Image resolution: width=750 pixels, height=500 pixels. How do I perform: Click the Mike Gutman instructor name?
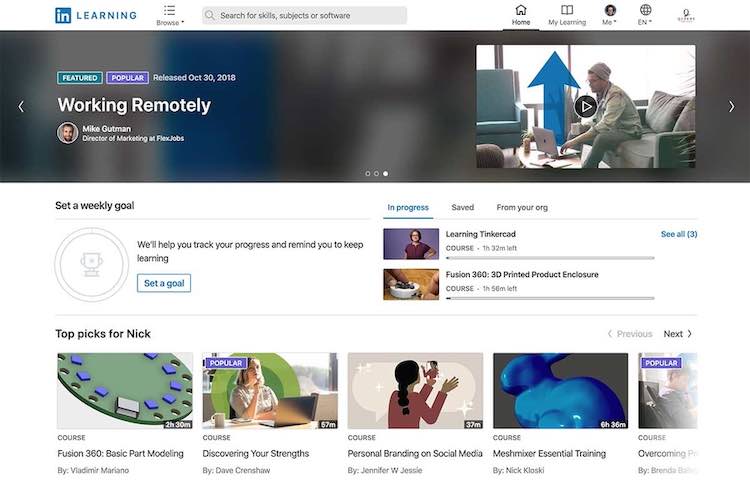pos(106,129)
